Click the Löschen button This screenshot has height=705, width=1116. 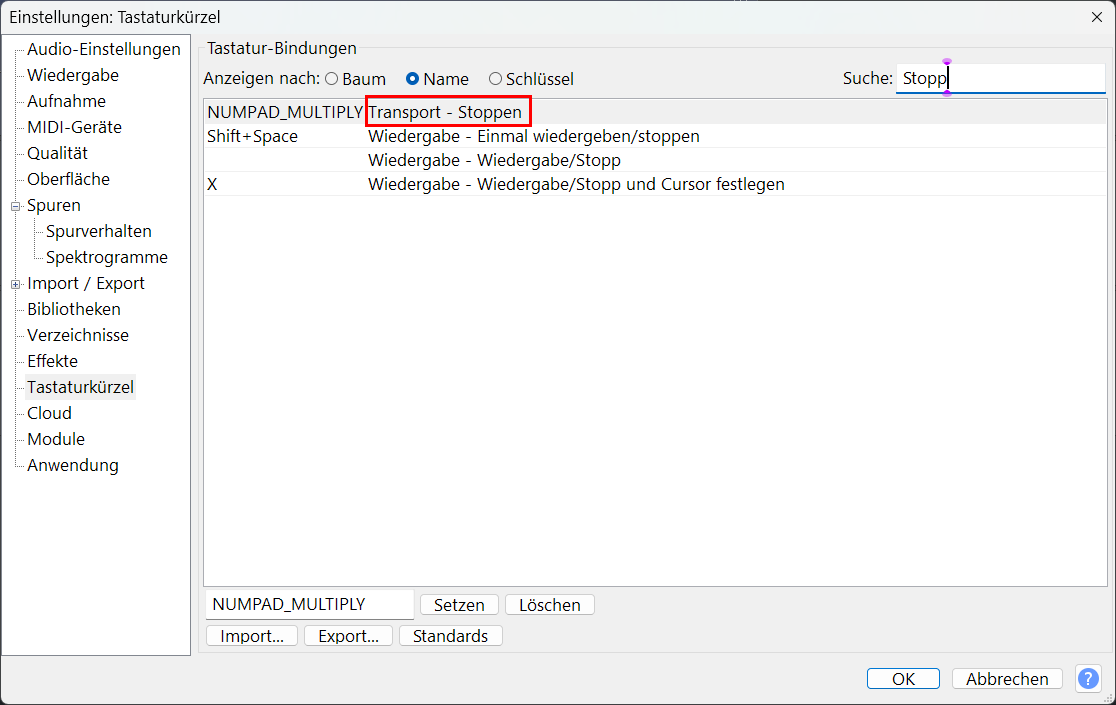549,605
